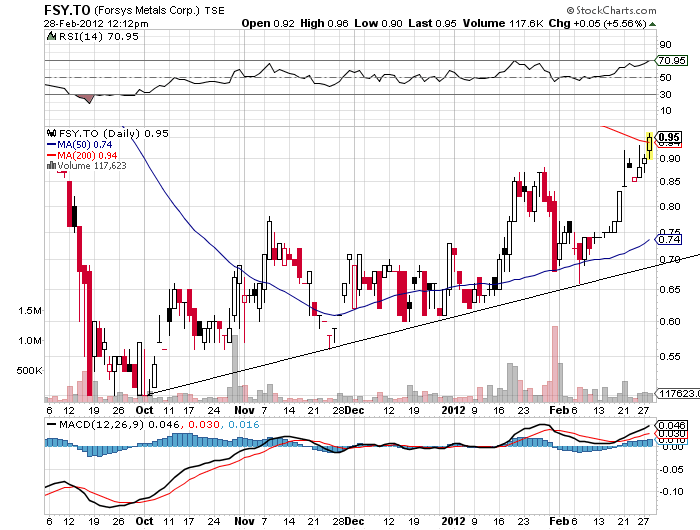
Task: Click the FSY.TO ticker symbol title
Action: pos(67,10)
